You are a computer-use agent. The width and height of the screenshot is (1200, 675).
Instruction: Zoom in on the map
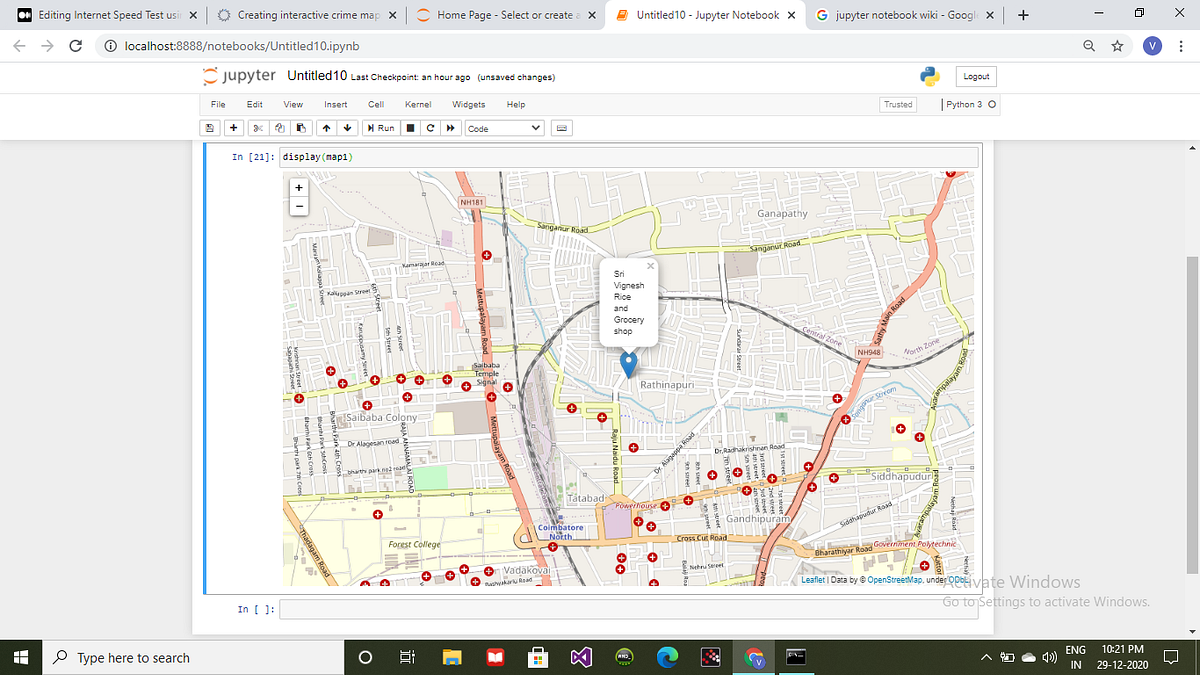[x=298, y=187]
